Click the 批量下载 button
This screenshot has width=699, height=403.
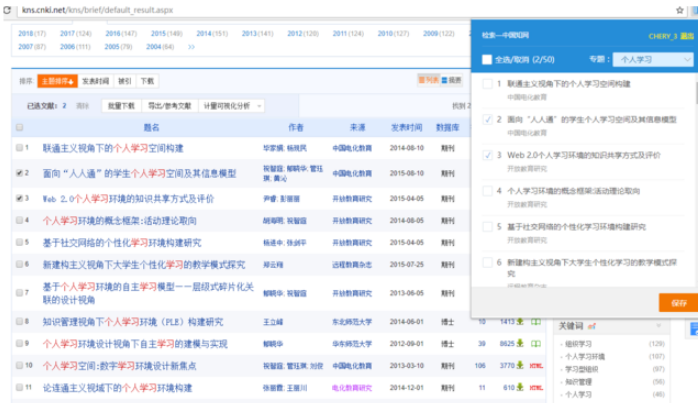tap(121, 106)
